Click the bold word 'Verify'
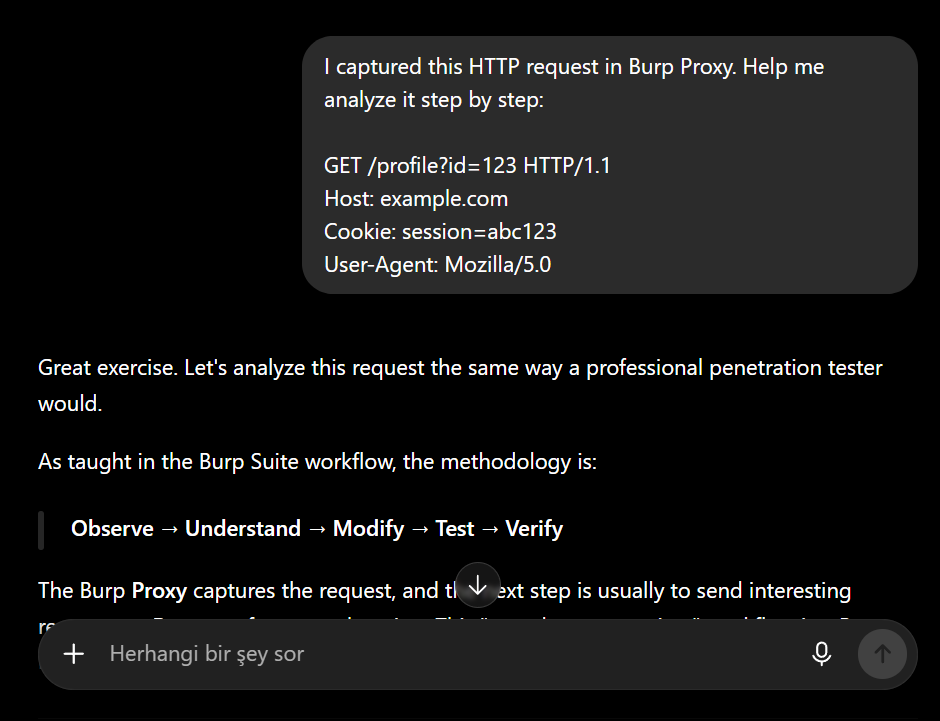The image size is (940, 721). (x=534, y=529)
